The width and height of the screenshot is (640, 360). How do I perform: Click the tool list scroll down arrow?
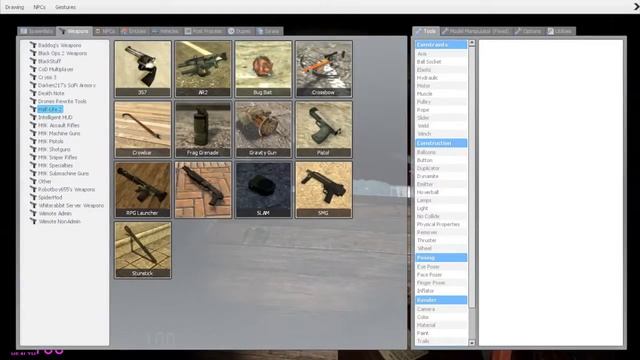[x=472, y=343]
